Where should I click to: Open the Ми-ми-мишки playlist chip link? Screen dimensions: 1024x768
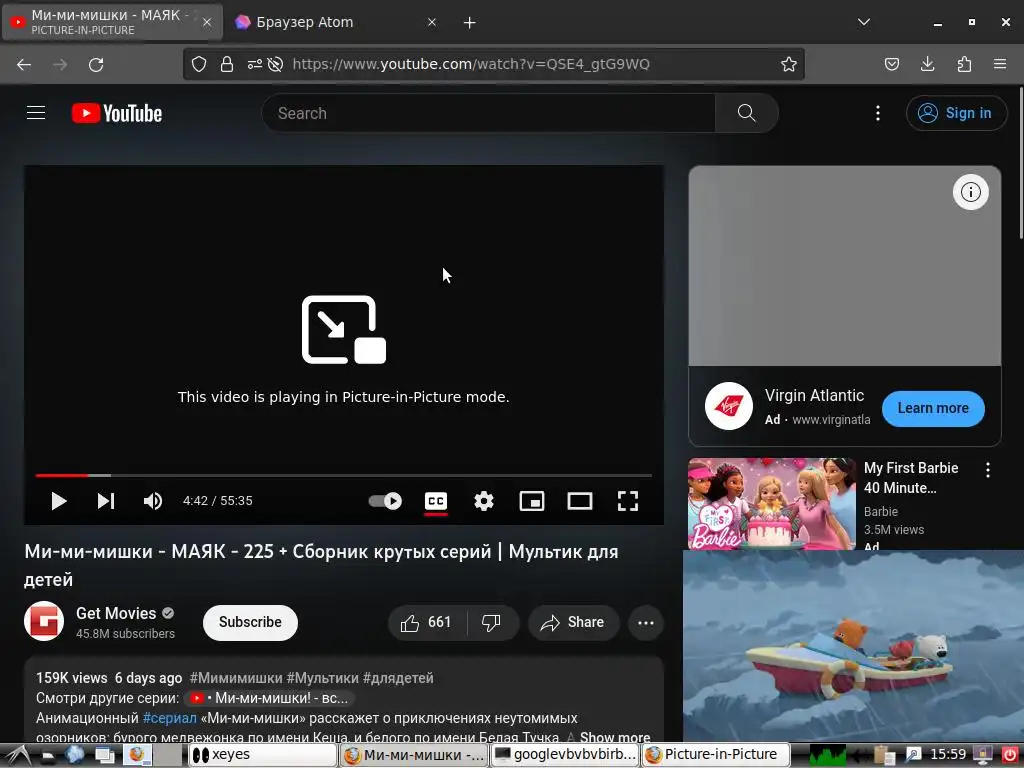point(270,698)
